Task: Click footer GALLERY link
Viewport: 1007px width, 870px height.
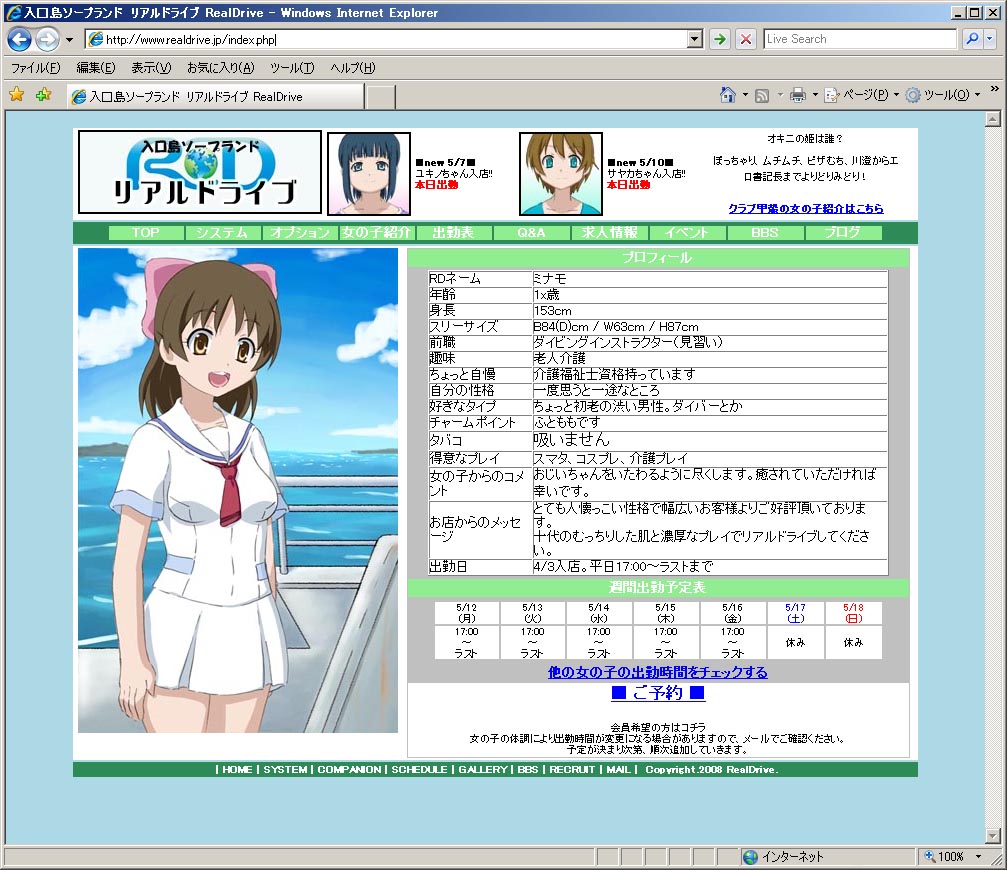Action: click(483, 769)
